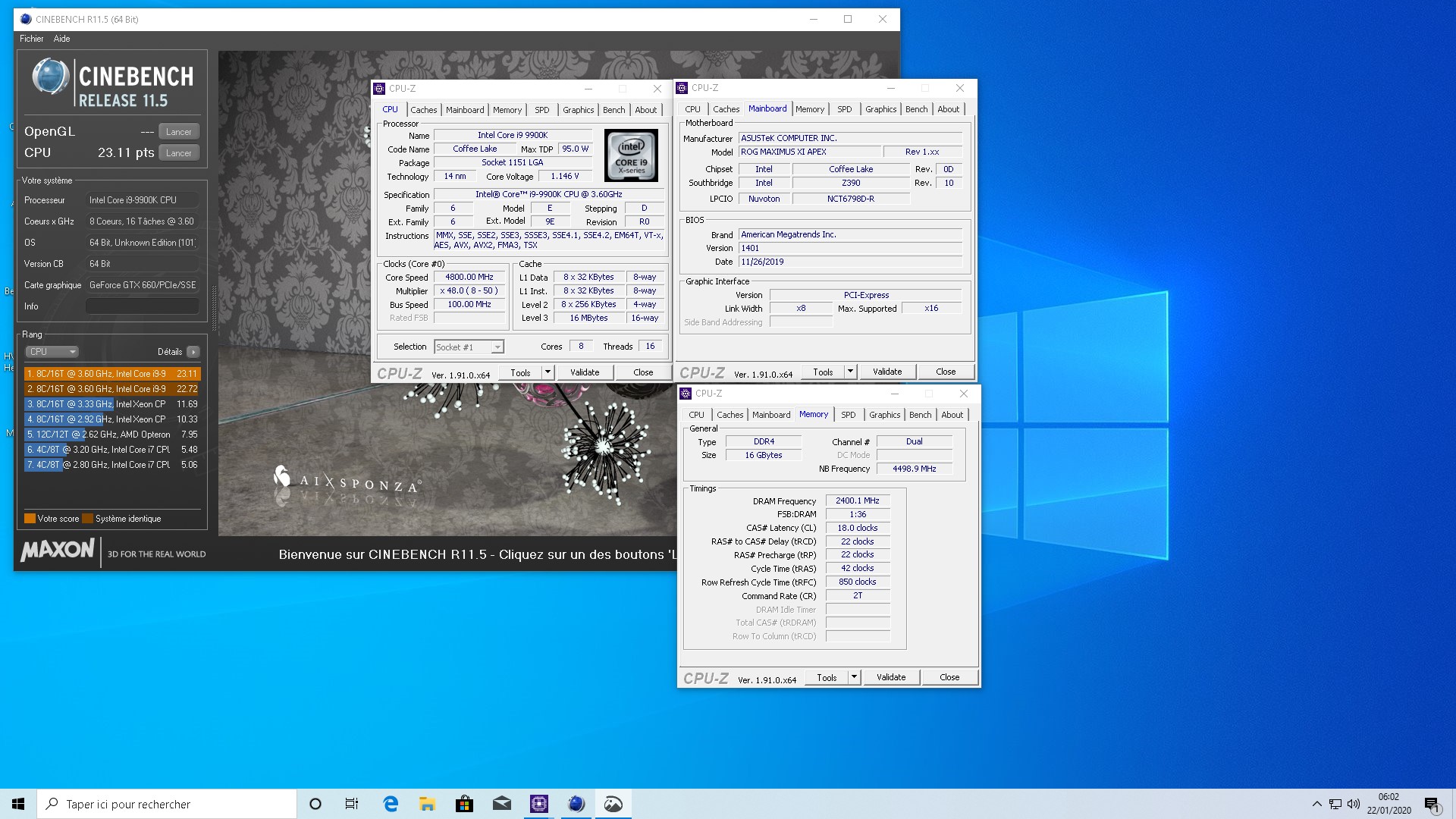Open About tab in Memory window
Image resolution: width=1456 pixels, height=819 pixels.
click(952, 415)
